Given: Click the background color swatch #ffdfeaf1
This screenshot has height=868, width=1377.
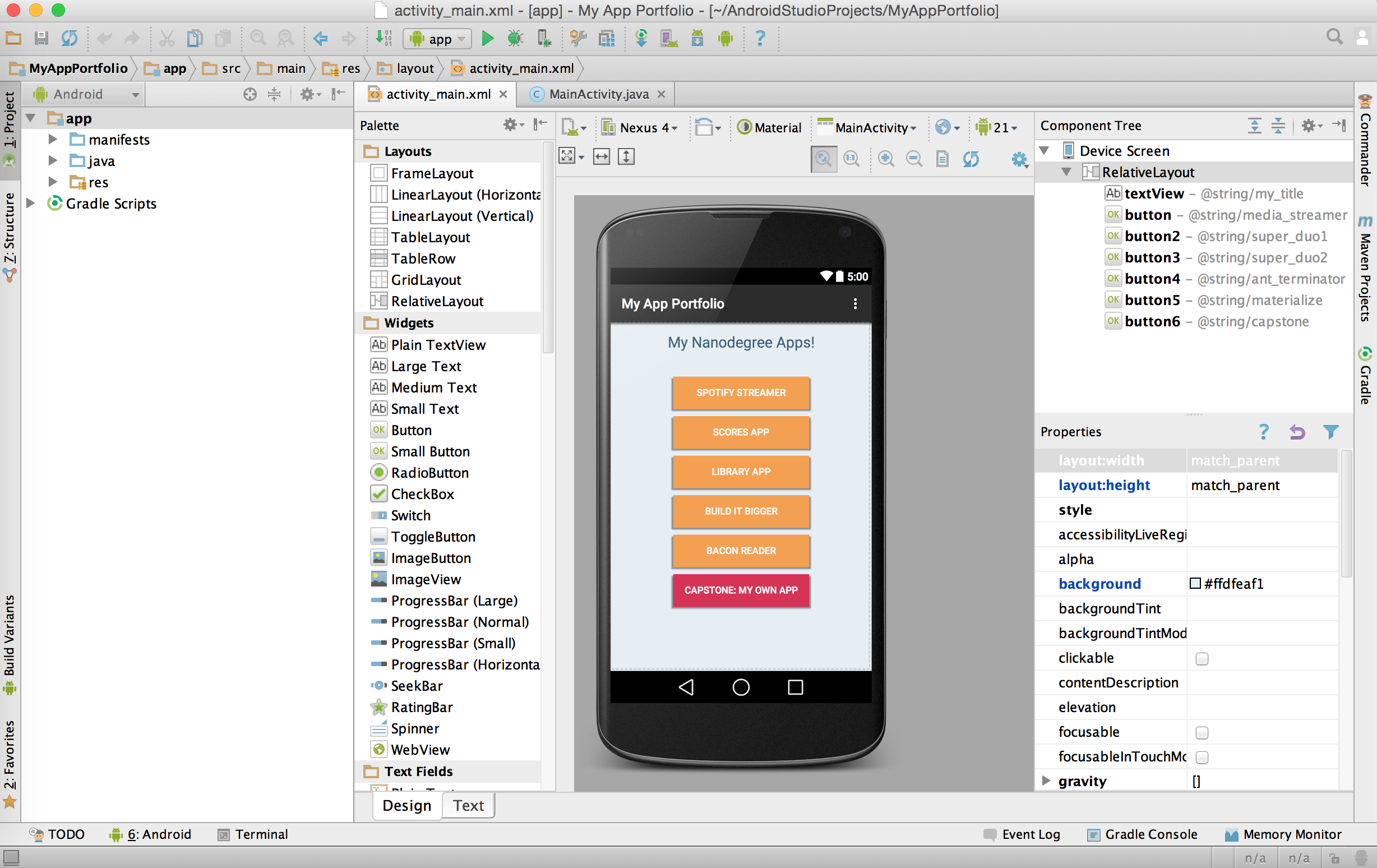Looking at the screenshot, I should (1195, 583).
